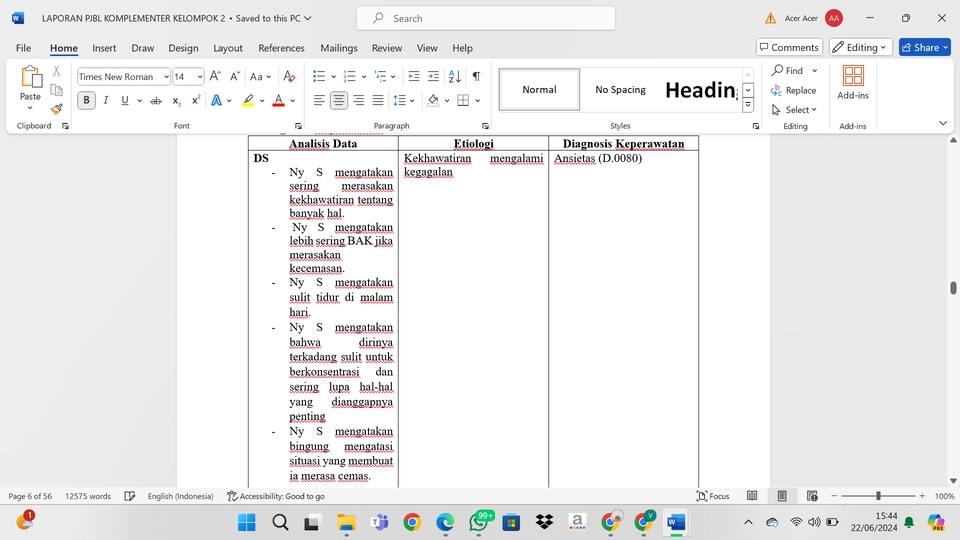
Task: Click the vertical scrollbar thumb
Action: (953, 288)
